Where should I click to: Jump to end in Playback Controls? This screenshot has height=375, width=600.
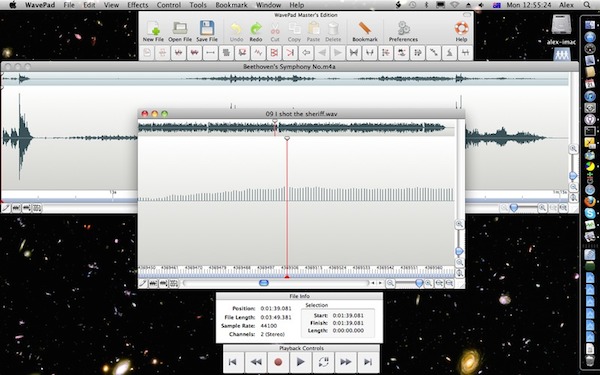368,362
